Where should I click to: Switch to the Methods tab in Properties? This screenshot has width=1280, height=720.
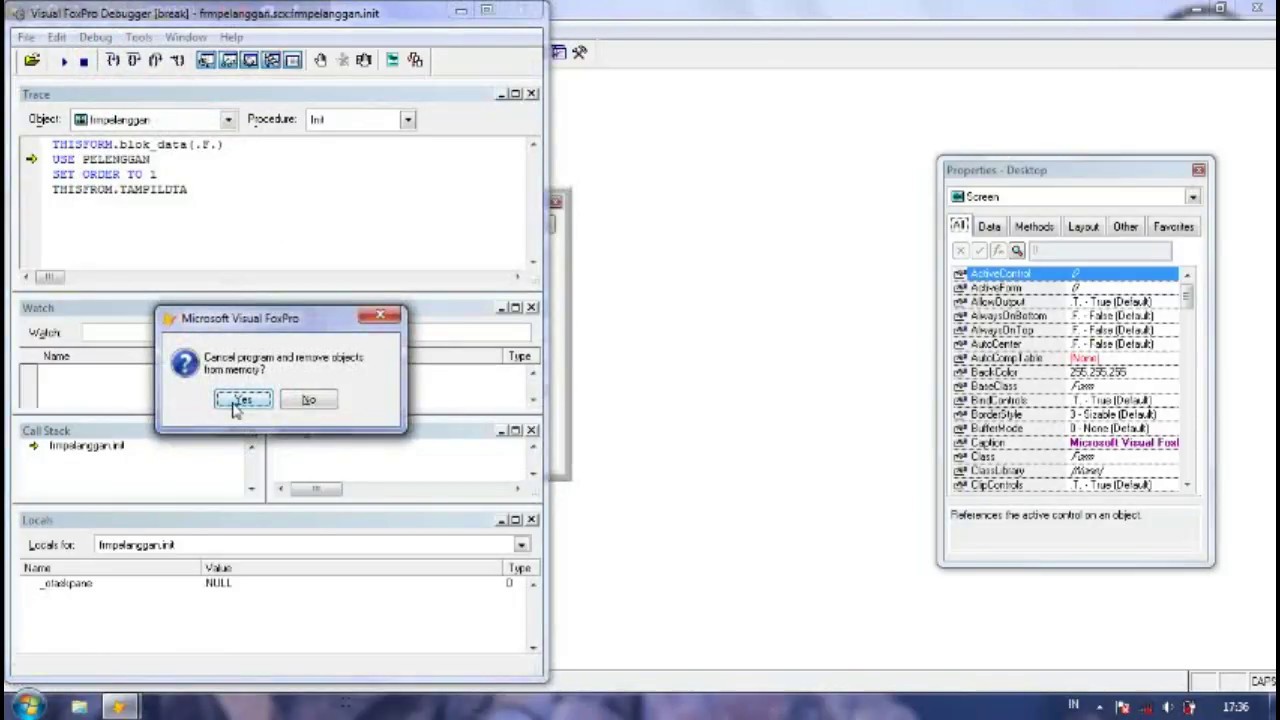coord(1034,227)
